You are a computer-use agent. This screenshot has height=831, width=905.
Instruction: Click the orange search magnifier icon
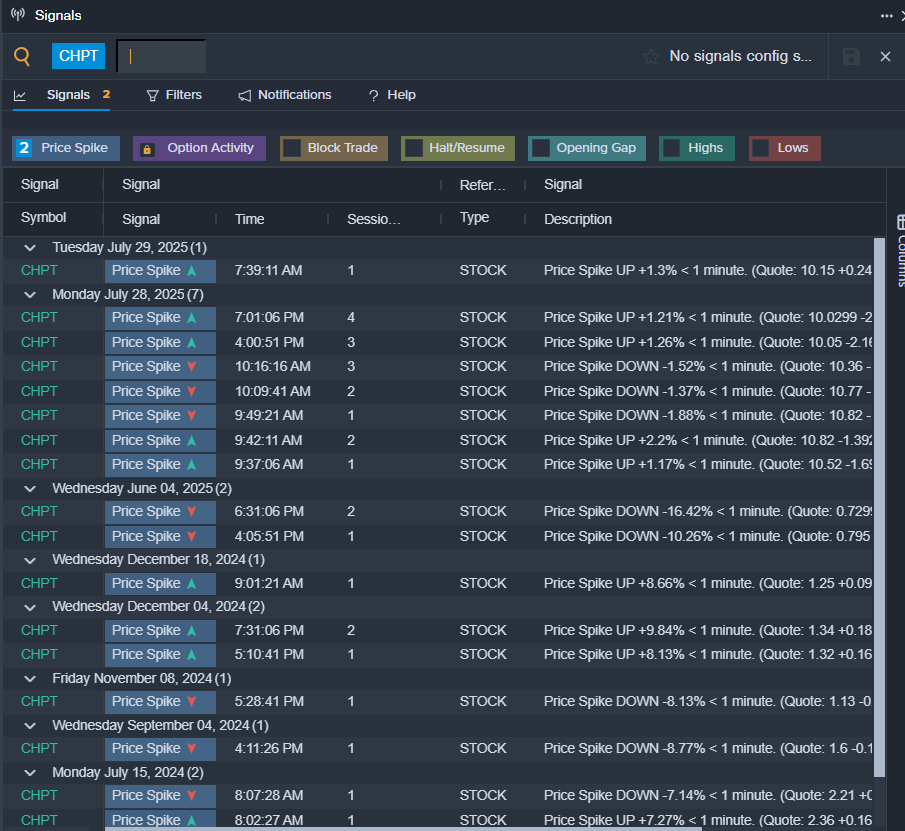click(x=22, y=56)
